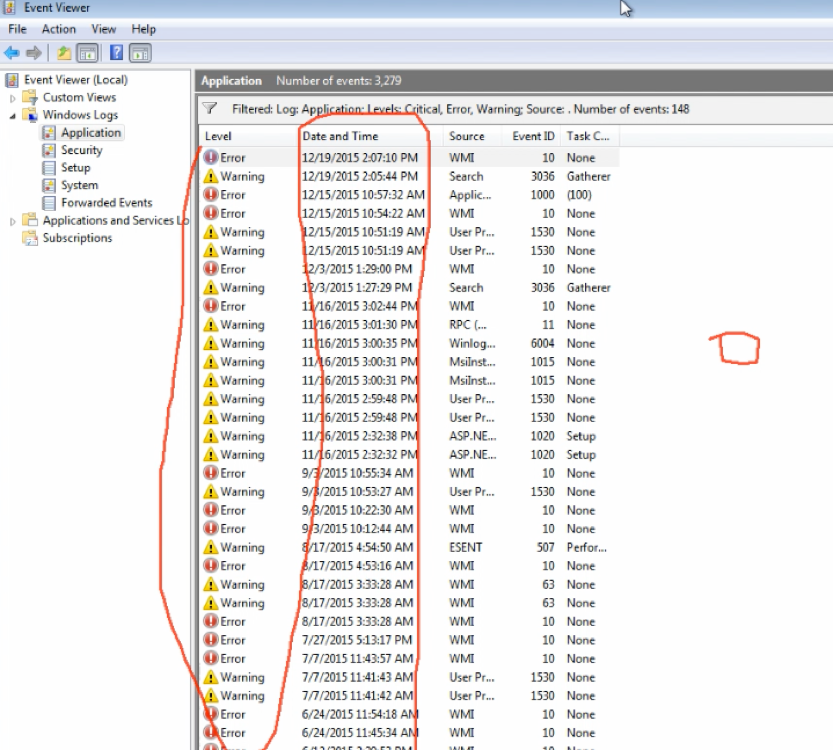
Task: Open the View menu
Action: pos(103,29)
